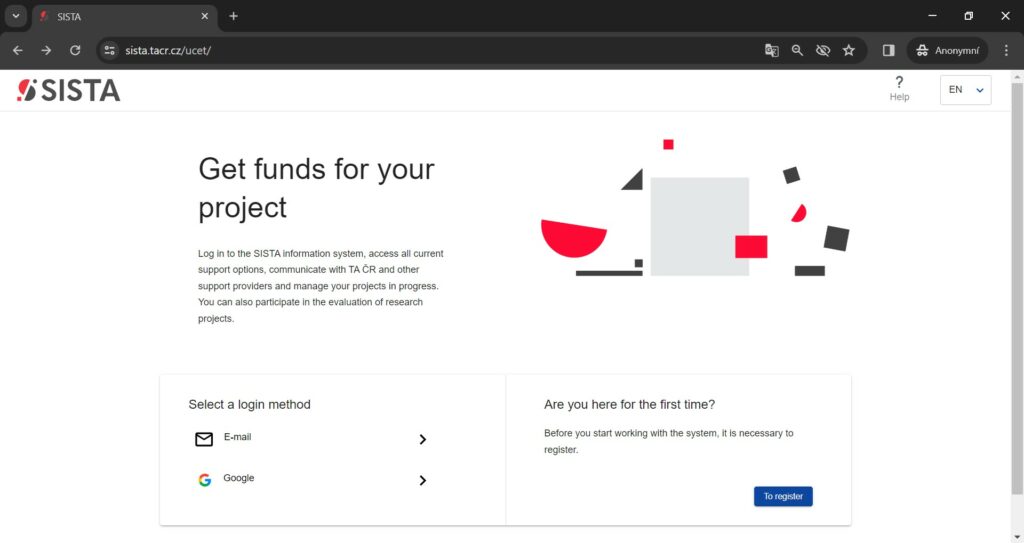Viewport: 1024px width, 543px height.
Task: Bookmark this page with the star icon
Action: (848, 50)
